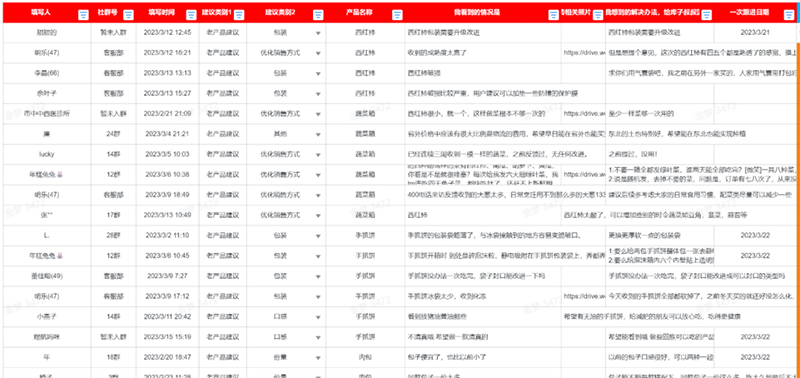Expand 建议类别2 dropdown in 2023/3/6 10:38 row
Screen dimensions: 800x378
(318, 175)
